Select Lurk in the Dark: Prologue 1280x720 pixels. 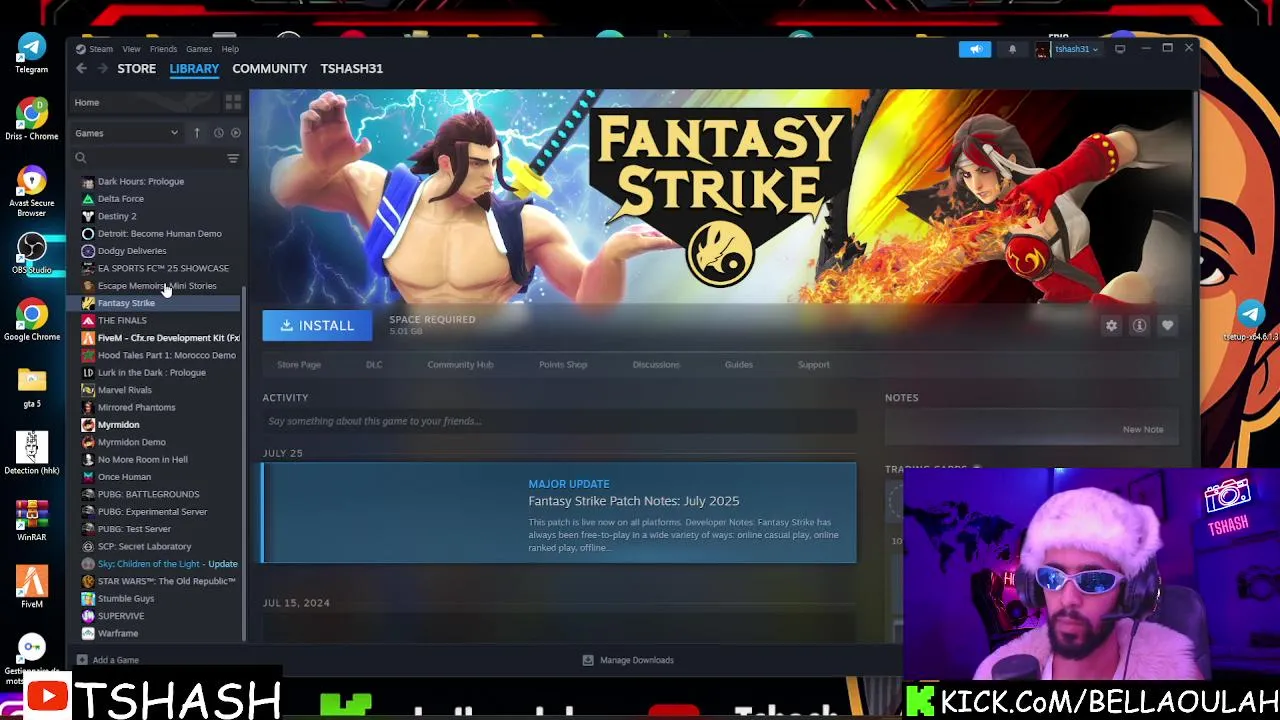pos(151,372)
